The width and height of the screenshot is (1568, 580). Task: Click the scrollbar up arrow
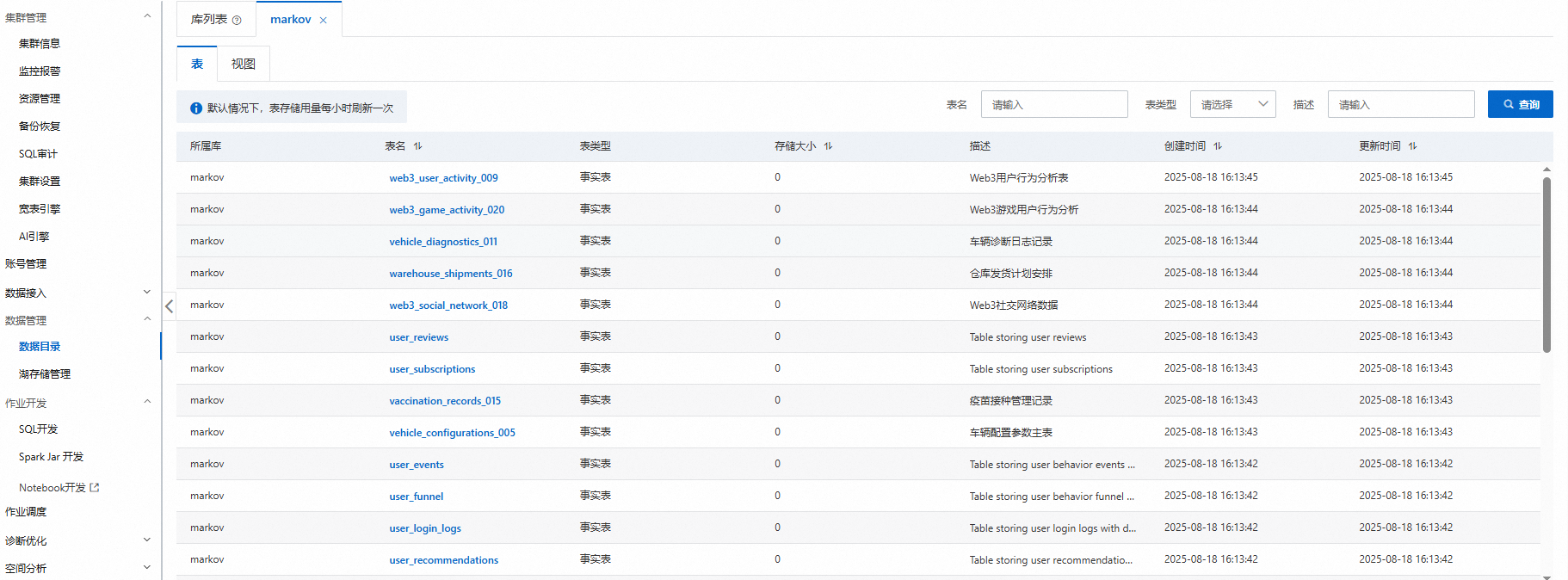click(1546, 170)
